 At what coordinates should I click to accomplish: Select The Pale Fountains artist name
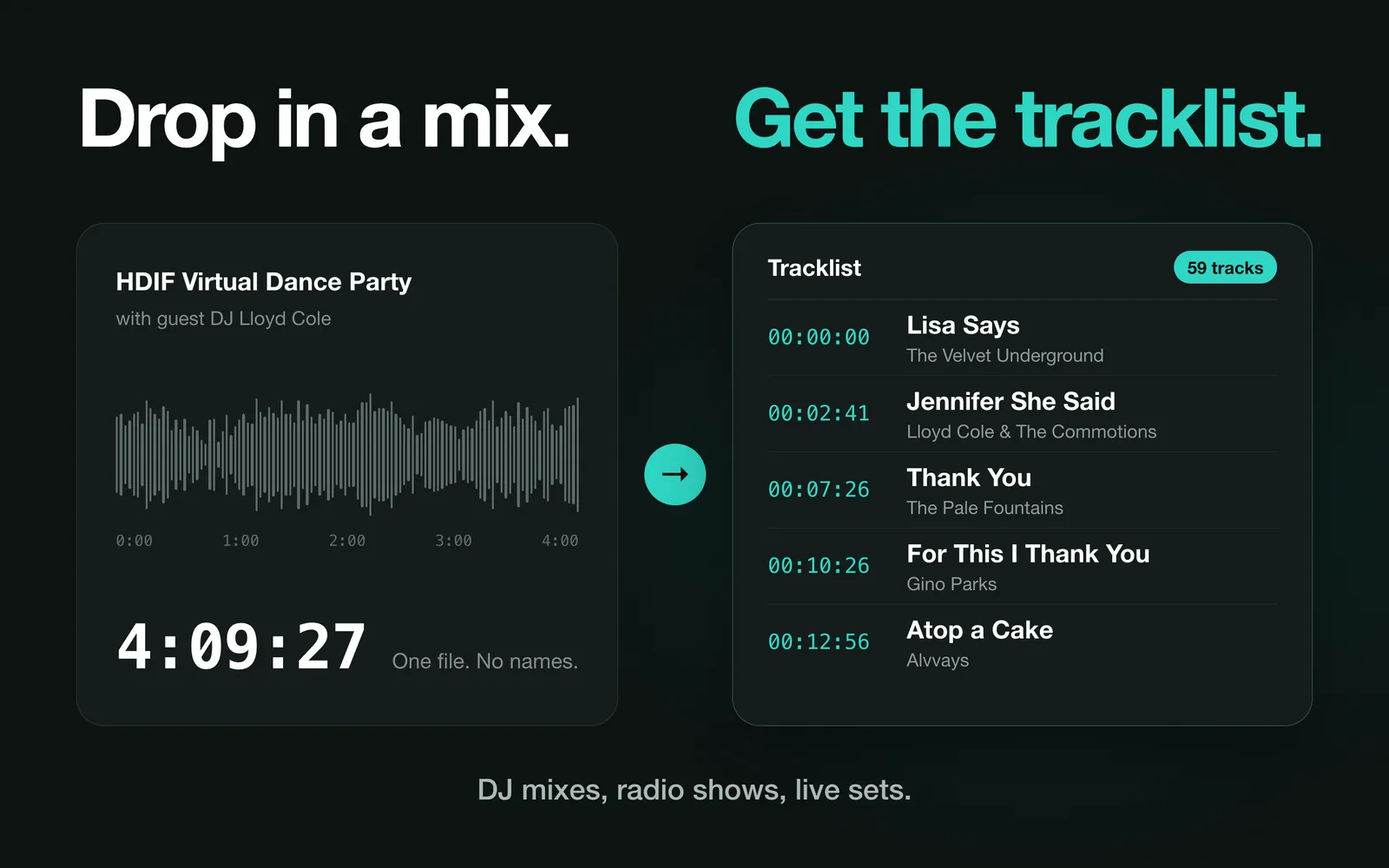point(984,508)
